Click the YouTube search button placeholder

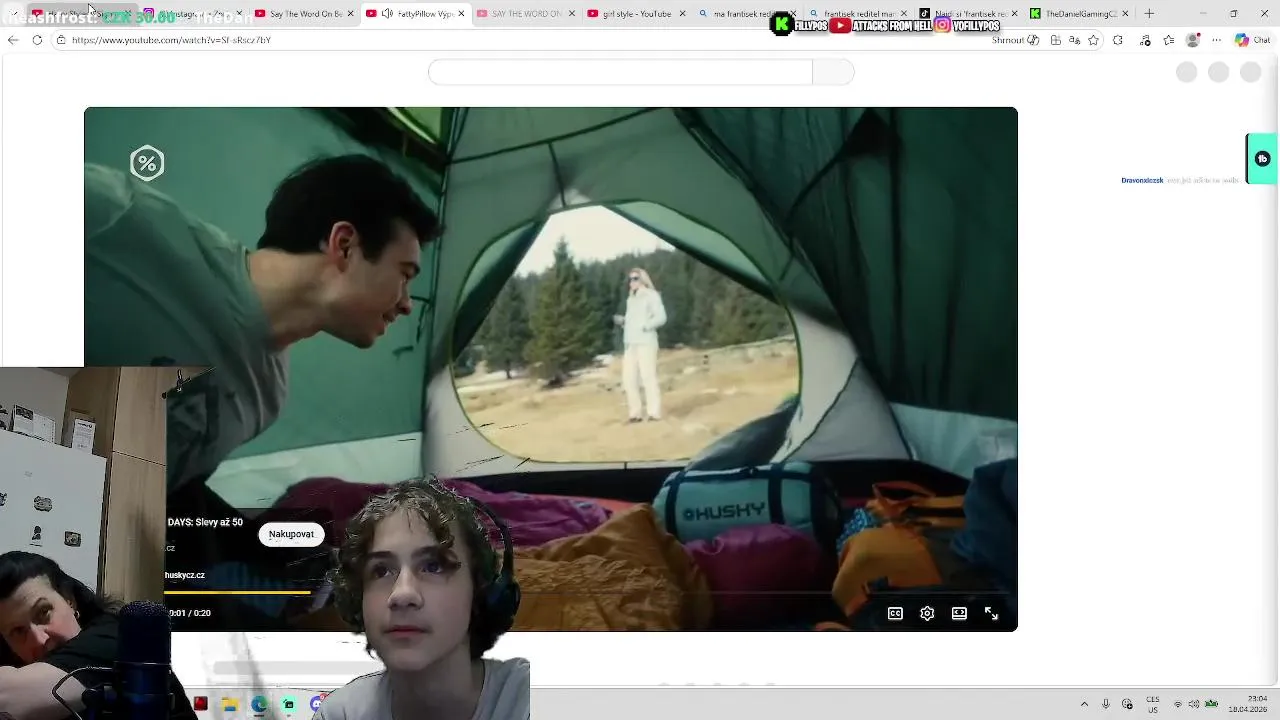[x=834, y=72]
